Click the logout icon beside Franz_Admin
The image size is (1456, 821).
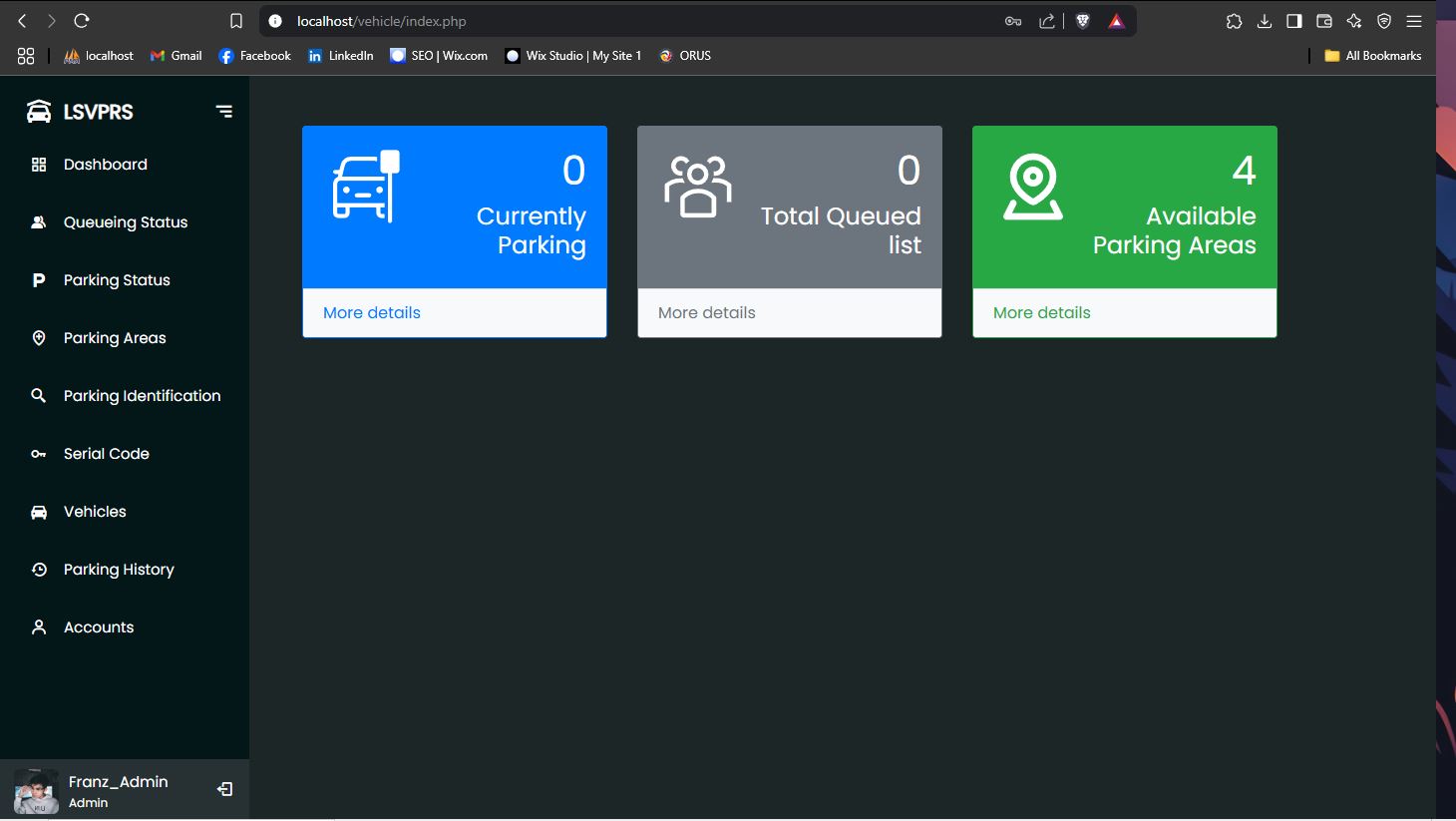point(225,789)
